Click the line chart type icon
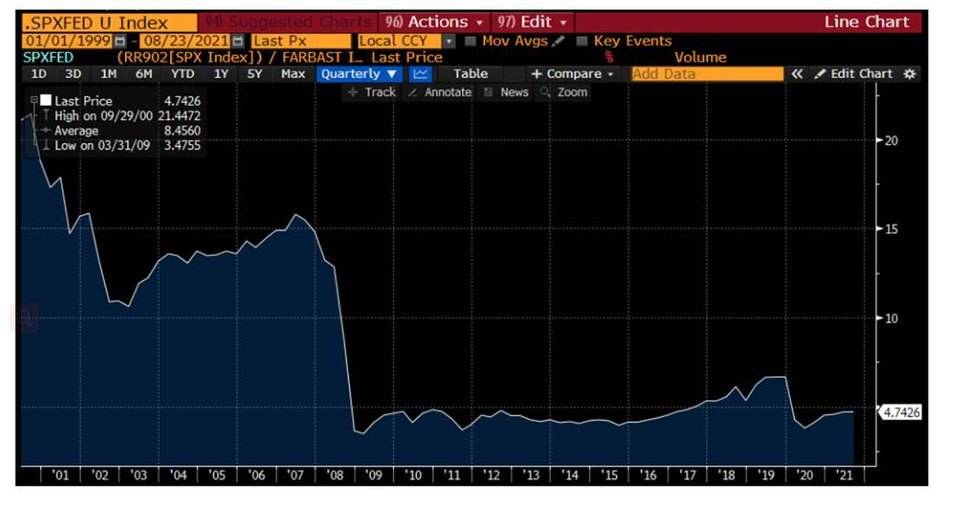Viewport: 960px width, 514px height. click(x=421, y=74)
